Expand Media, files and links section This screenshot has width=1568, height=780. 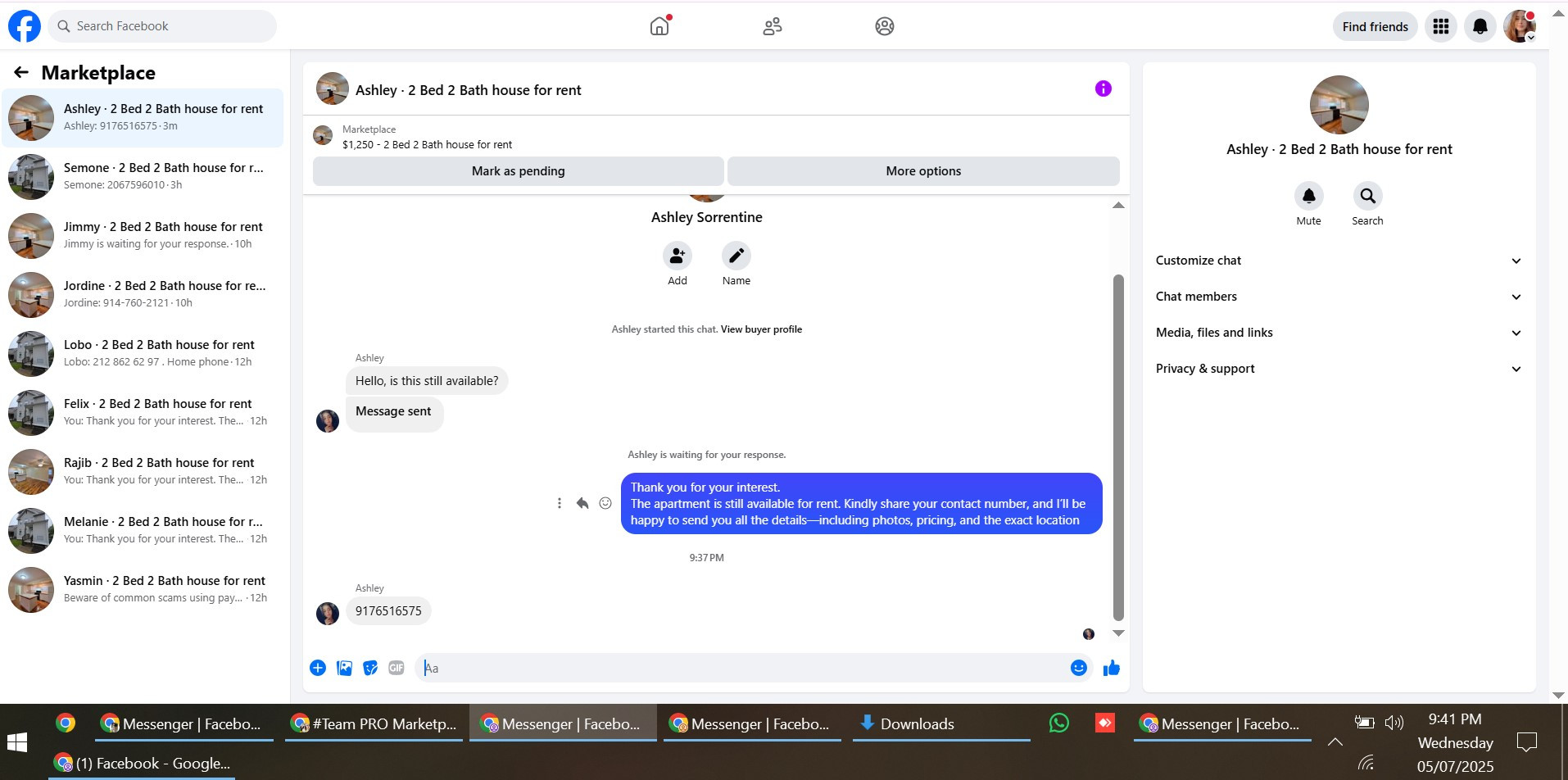[x=1339, y=333]
